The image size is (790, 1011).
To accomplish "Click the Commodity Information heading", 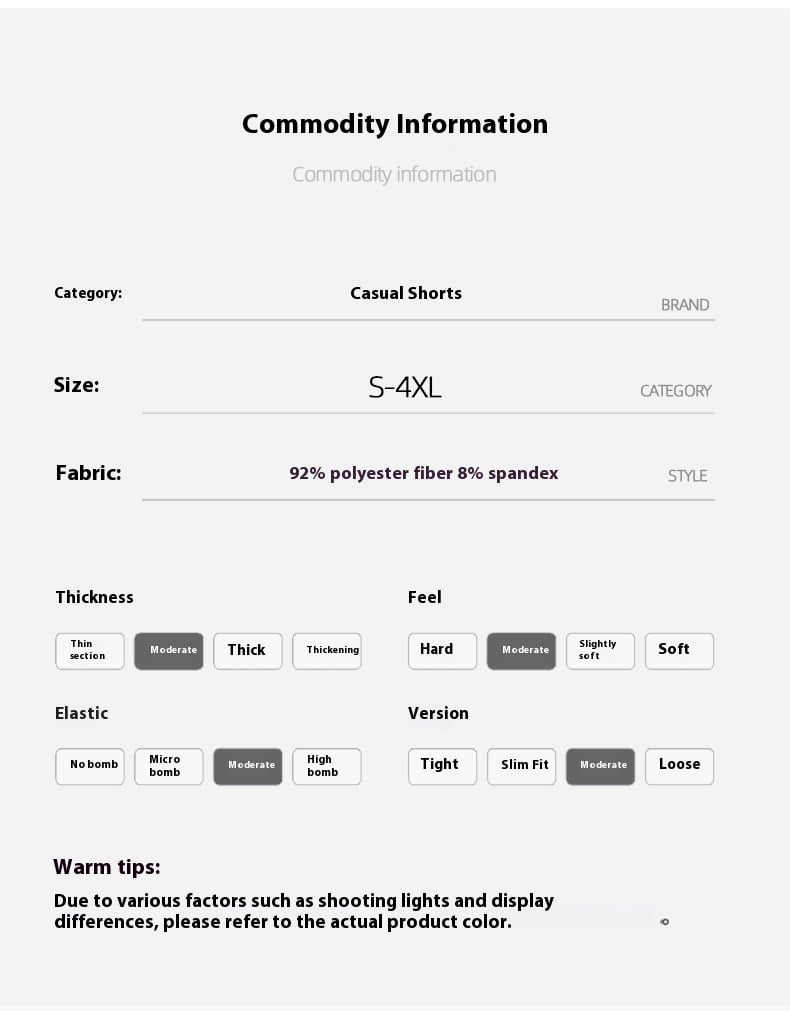I will point(395,124).
